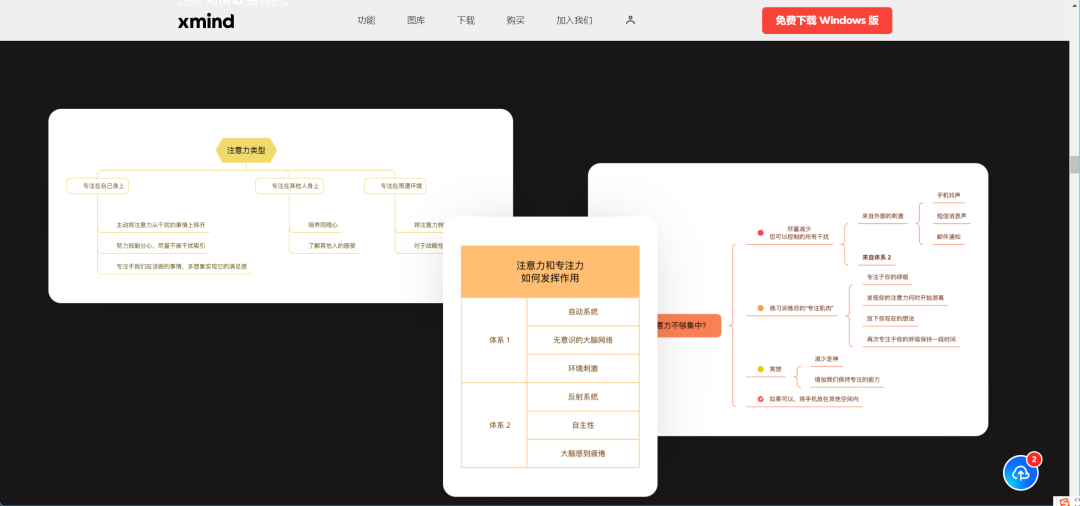The height and width of the screenshot is (506, 1080).
Task: Click 主动将注意力从干扰的事情上移开 subtopic
Action: coord(161,225)
